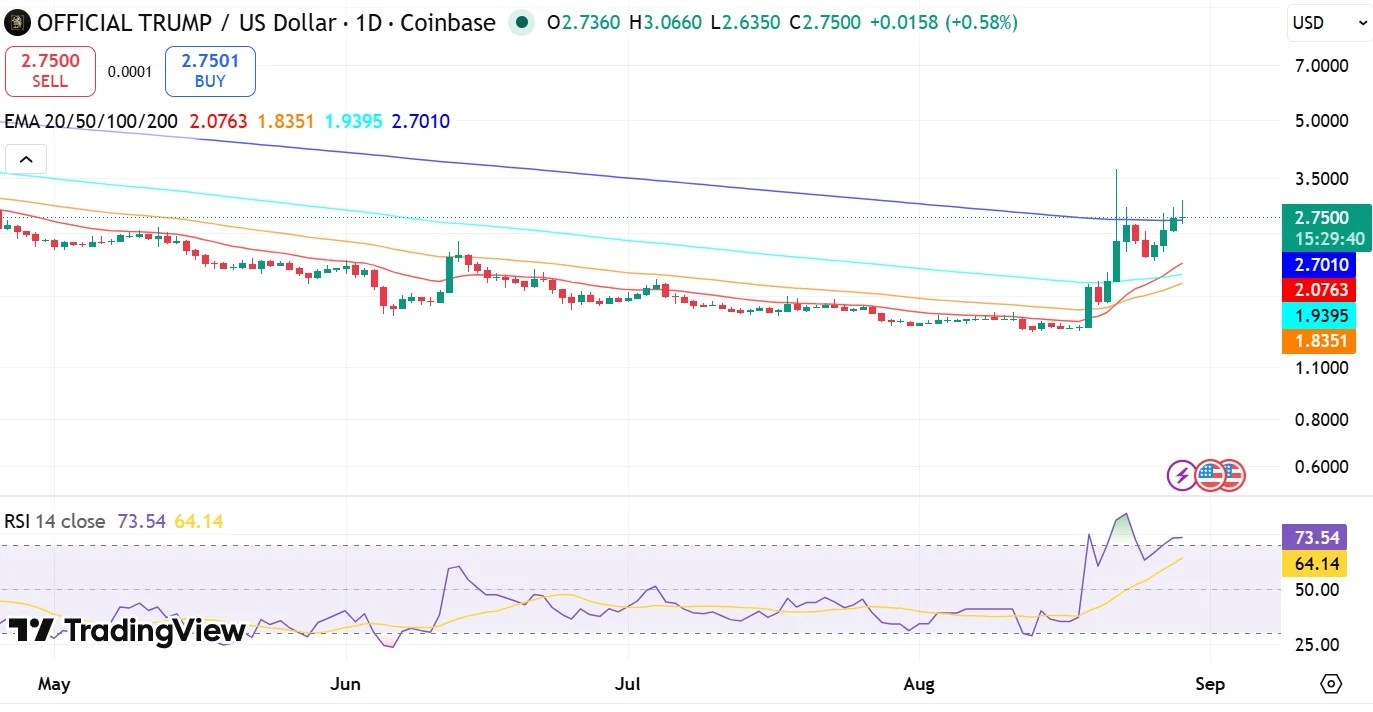
Task: Click the 5.0000 price axis level
Action: coord(1322,121)
